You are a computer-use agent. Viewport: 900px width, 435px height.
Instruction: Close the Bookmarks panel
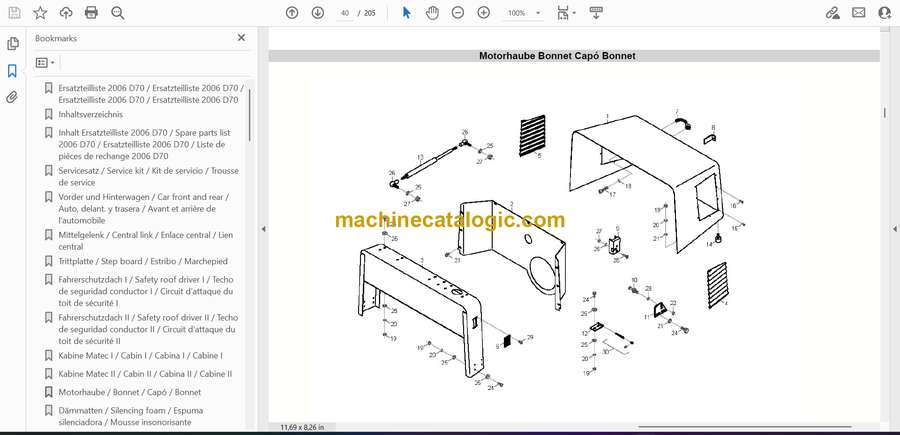coord(241,38)
